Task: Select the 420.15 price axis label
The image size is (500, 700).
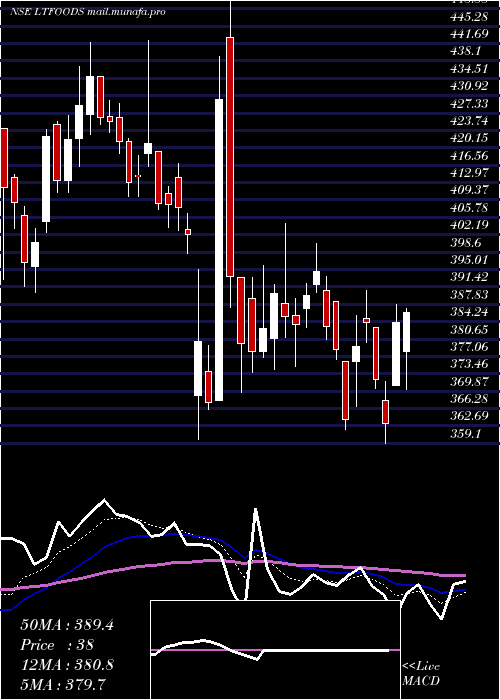Action: [x=469, y=138]
